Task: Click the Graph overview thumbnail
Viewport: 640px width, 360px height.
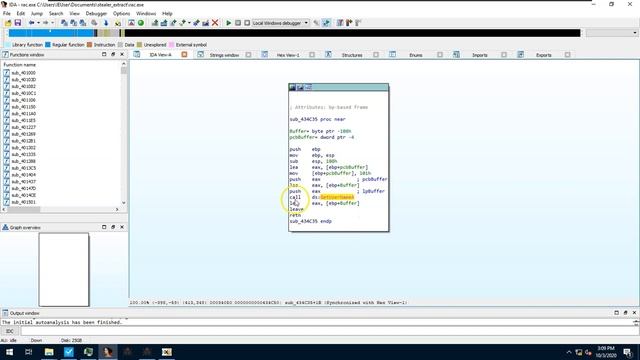Action: 64,269
